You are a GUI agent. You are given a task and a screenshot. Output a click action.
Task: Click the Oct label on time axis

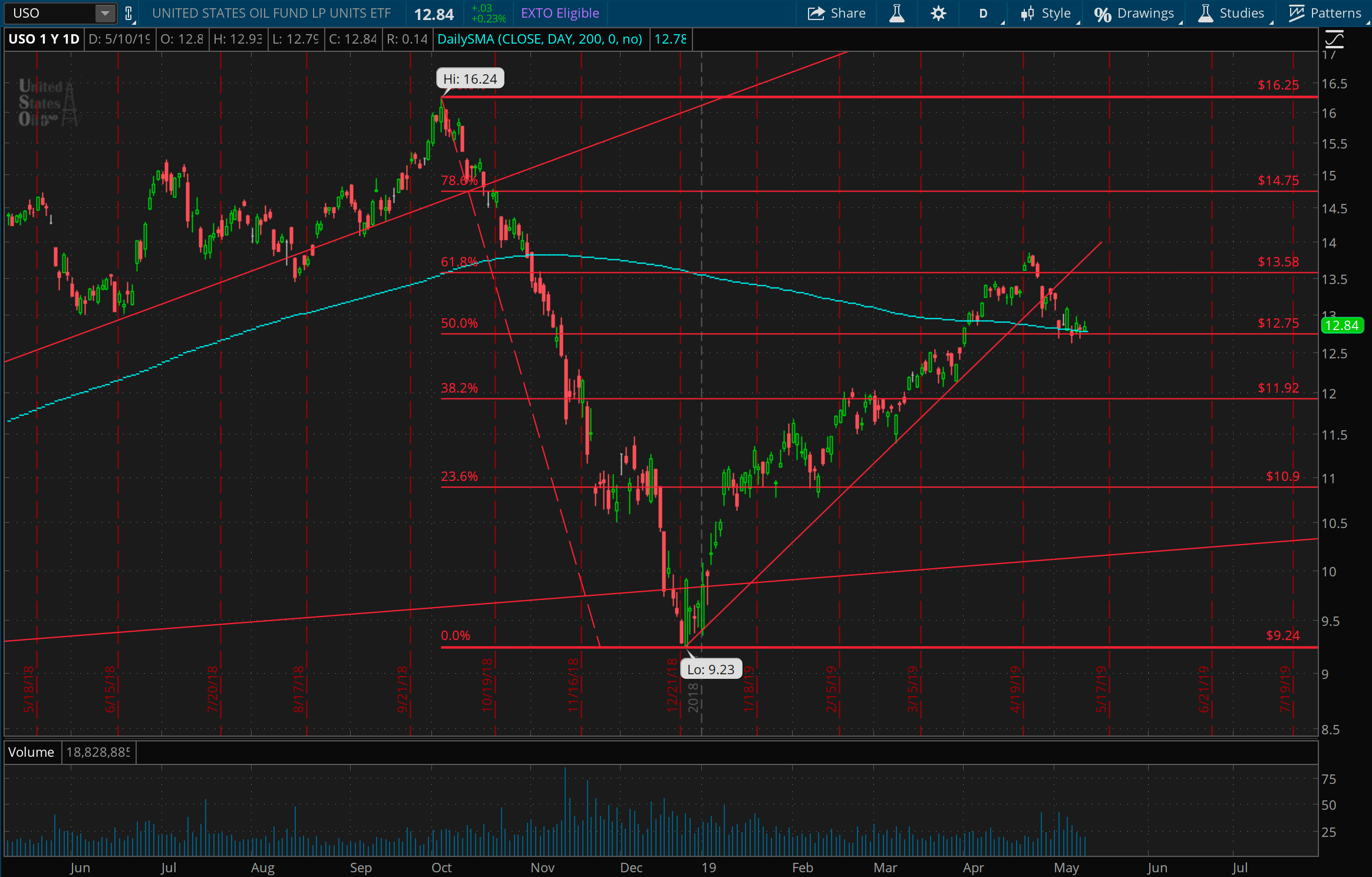point(441,868)
